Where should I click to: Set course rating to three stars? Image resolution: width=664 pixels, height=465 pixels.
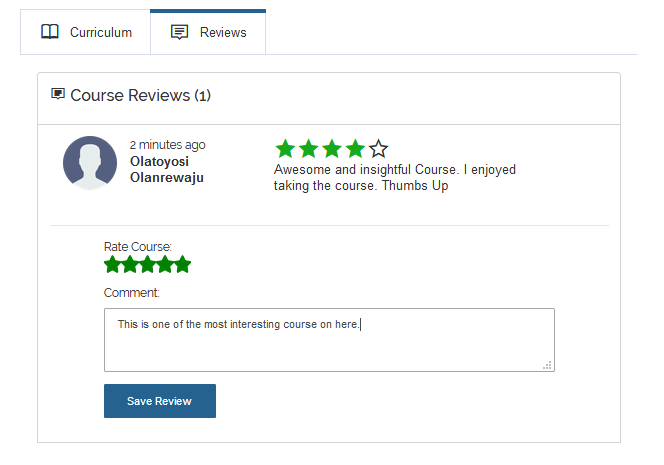[147, 264]
